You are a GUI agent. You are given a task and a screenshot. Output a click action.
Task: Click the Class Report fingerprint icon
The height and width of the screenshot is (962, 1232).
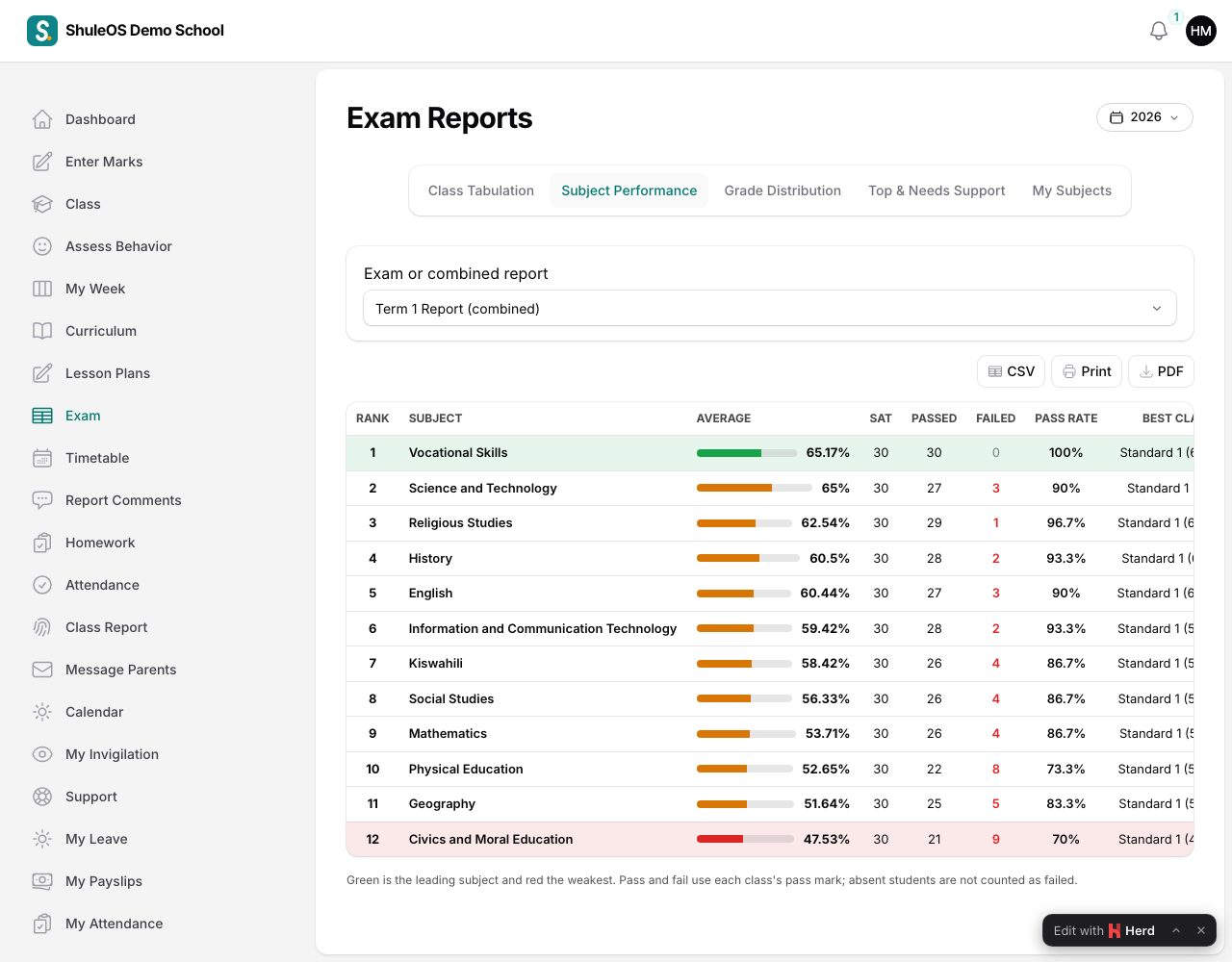42,627
